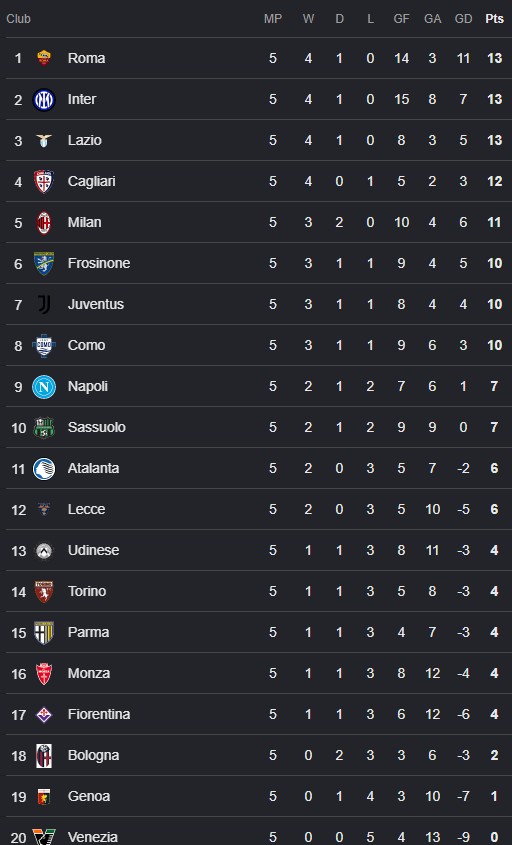512x845 pixels.
Task: Open the Fiorentina team link
Action: 99,714
